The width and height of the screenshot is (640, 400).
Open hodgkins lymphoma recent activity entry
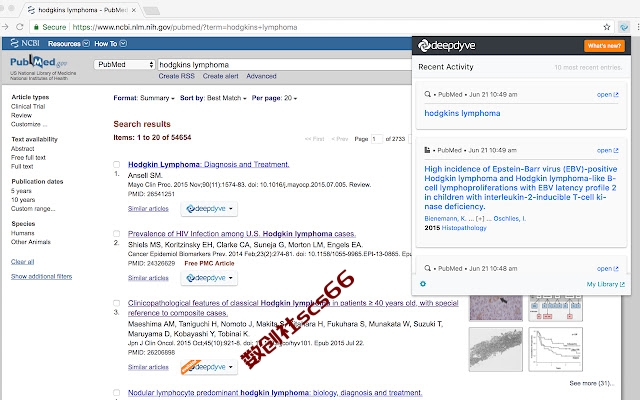pyautogui.click(x=462, y=113)
